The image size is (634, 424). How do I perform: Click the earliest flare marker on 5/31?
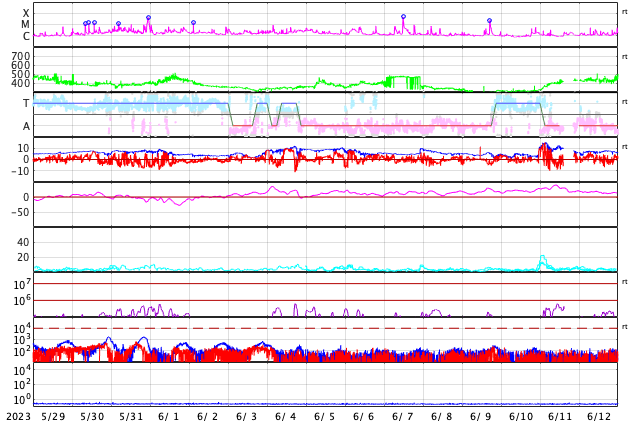point(118,24)
